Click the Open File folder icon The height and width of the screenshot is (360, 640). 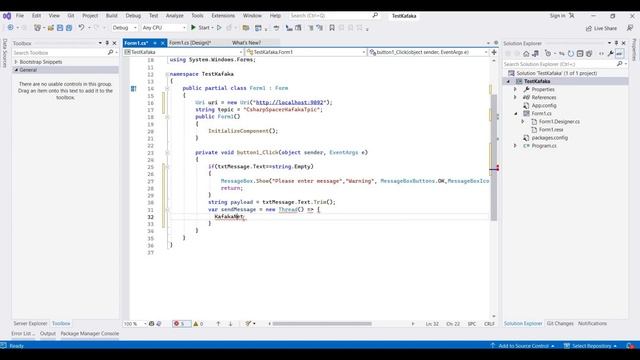[x=51, y=28]
